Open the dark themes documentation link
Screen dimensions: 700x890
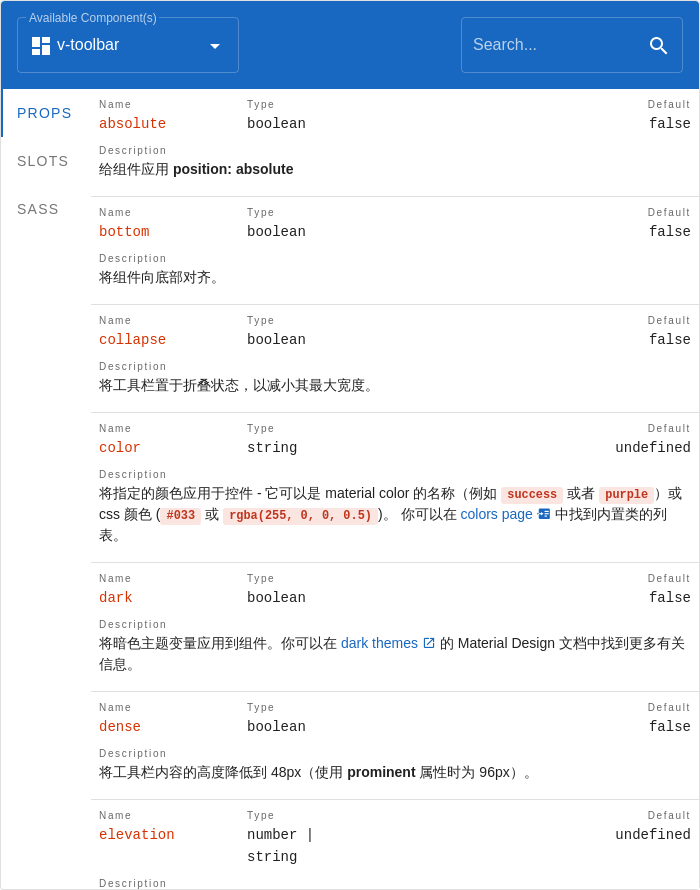(379, 643)
